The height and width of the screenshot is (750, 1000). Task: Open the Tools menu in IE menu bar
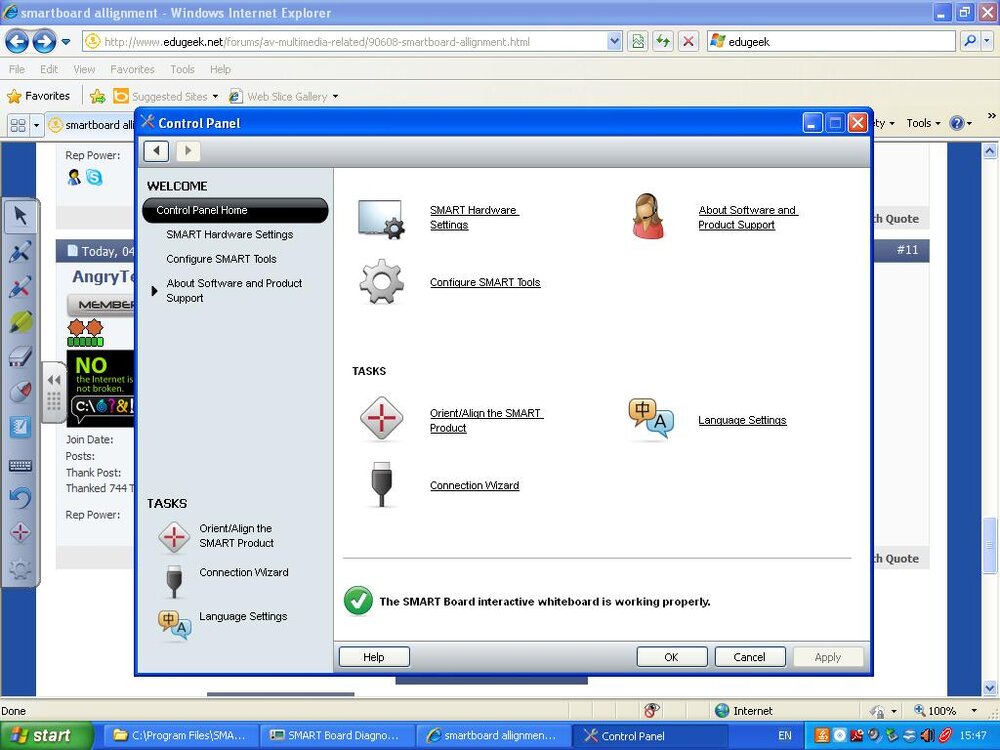point(182,69)
